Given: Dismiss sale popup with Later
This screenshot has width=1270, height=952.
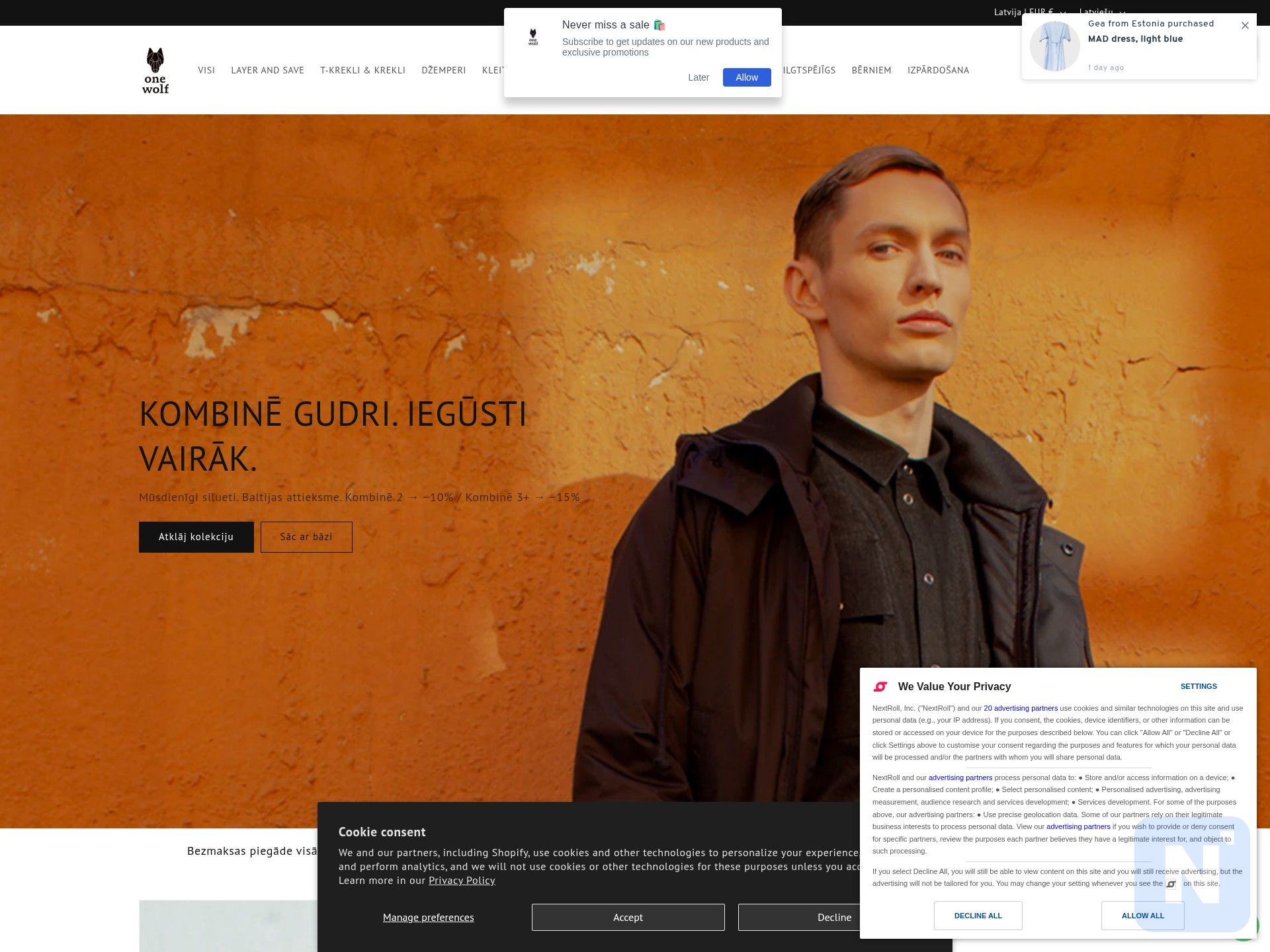Looking at the screenshot, I should (698, 77).
